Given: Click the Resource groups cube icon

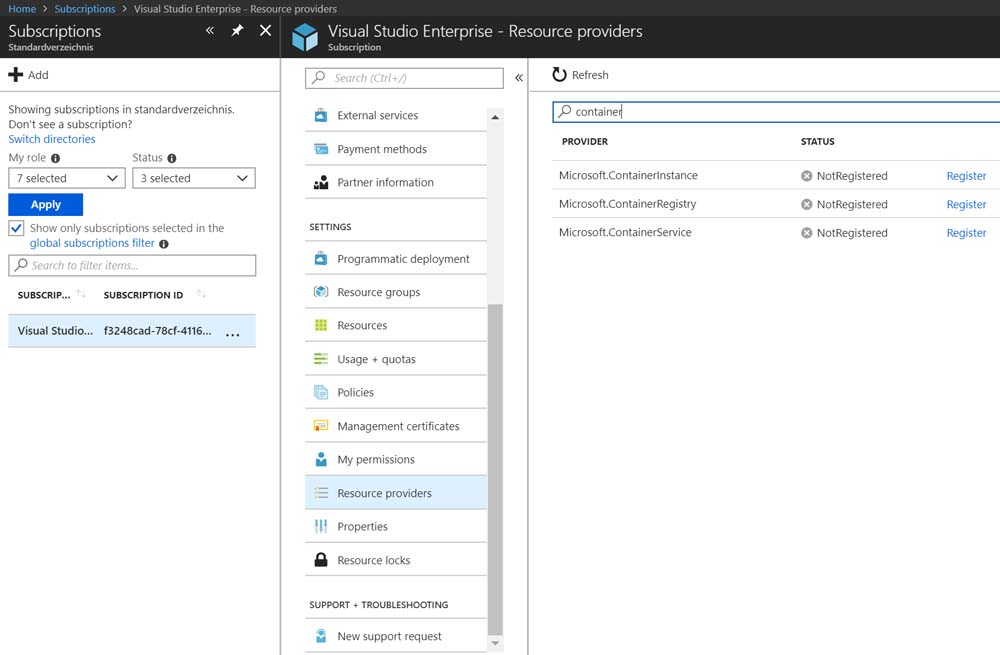Looking at the screenshot, I should click(x=321, y=292).
